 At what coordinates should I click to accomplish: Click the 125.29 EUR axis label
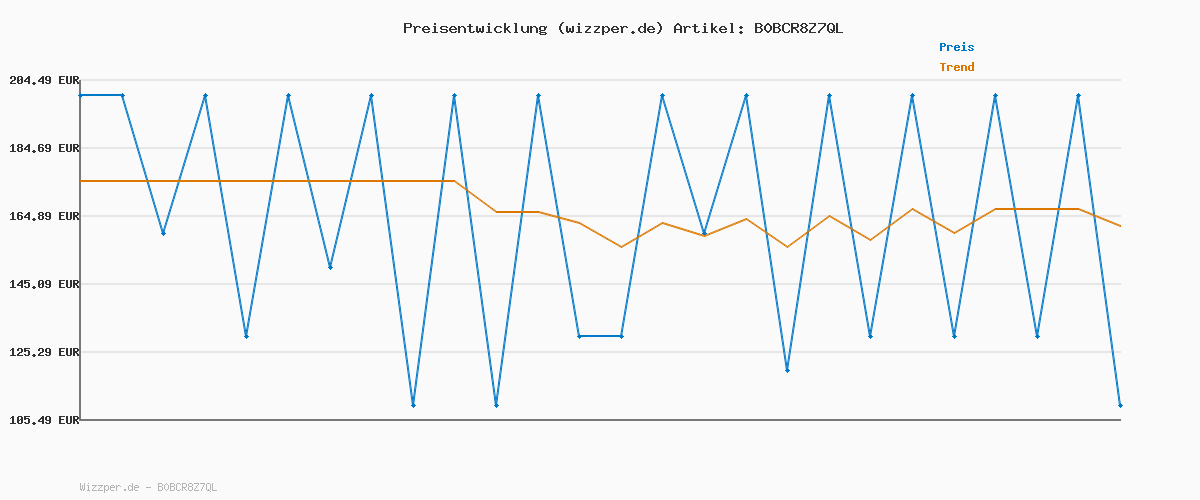coord(44,352)
